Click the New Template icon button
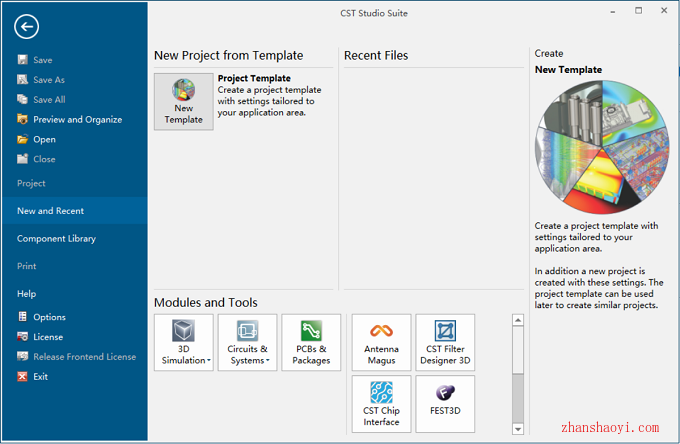Screen dimensions: 680x444 click(183, 101)
